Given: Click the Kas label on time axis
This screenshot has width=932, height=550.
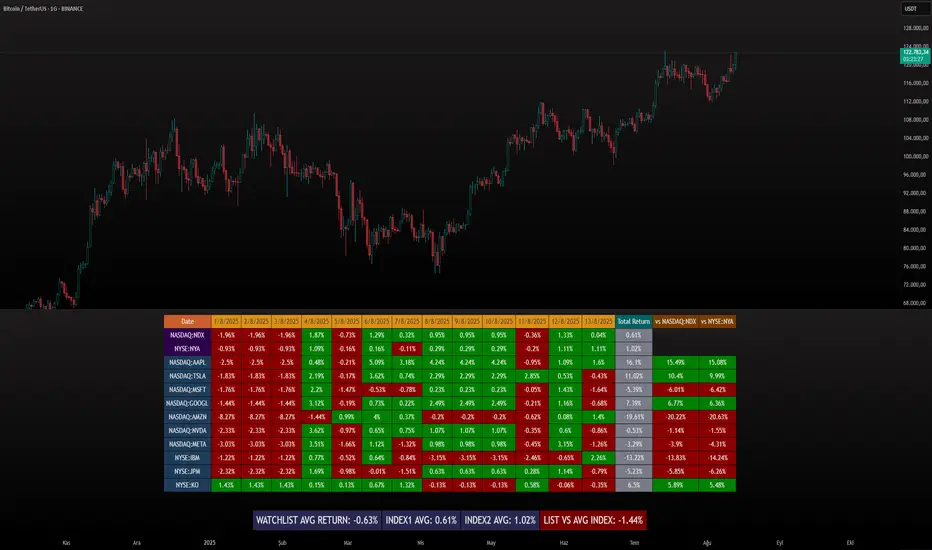Looking at the screenshot, I should click(67, 543).
